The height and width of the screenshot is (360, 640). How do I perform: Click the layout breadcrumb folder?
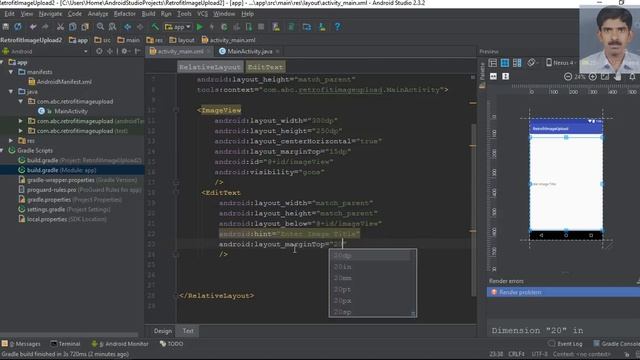[182, 40]
